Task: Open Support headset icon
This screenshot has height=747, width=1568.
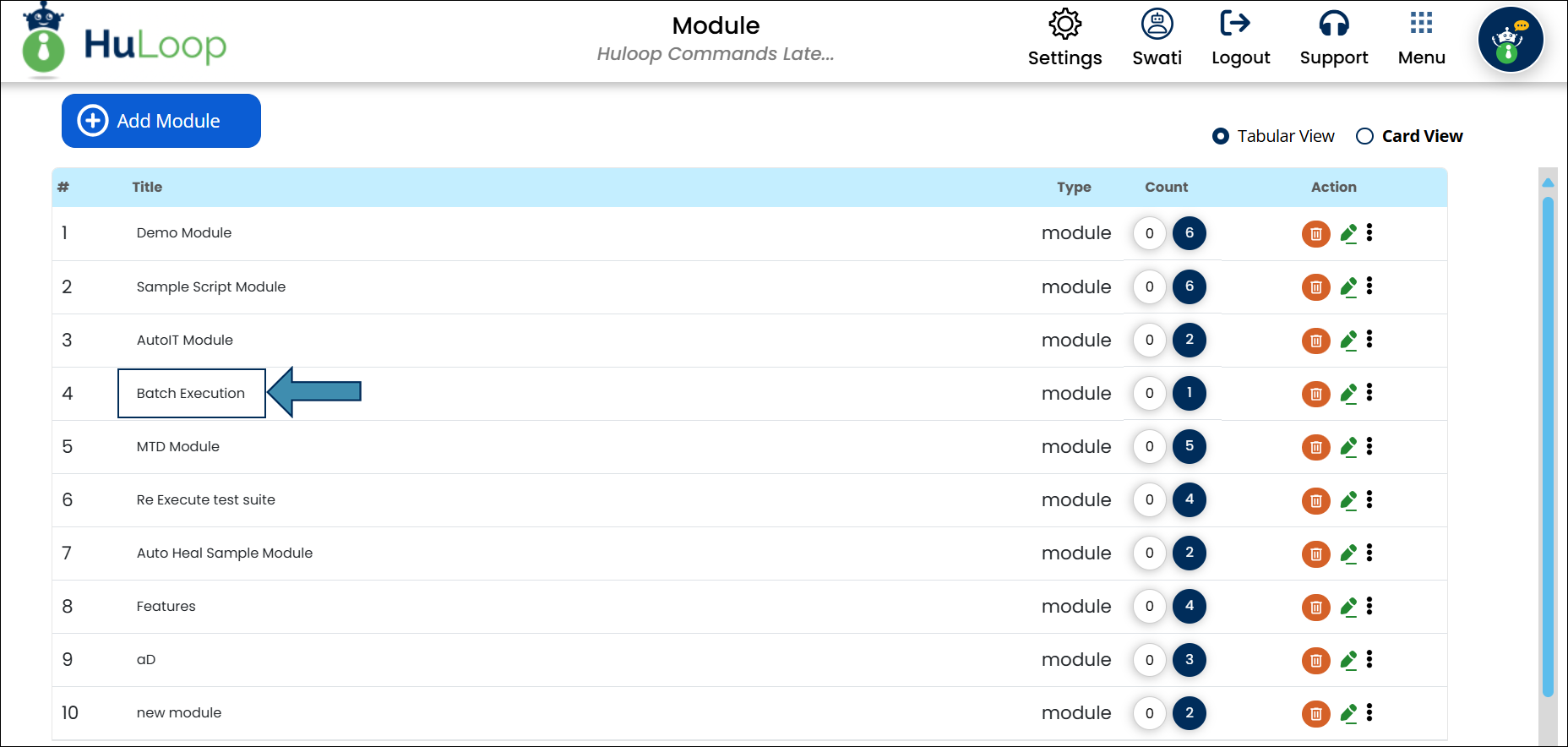Action: coord(1334,24)
